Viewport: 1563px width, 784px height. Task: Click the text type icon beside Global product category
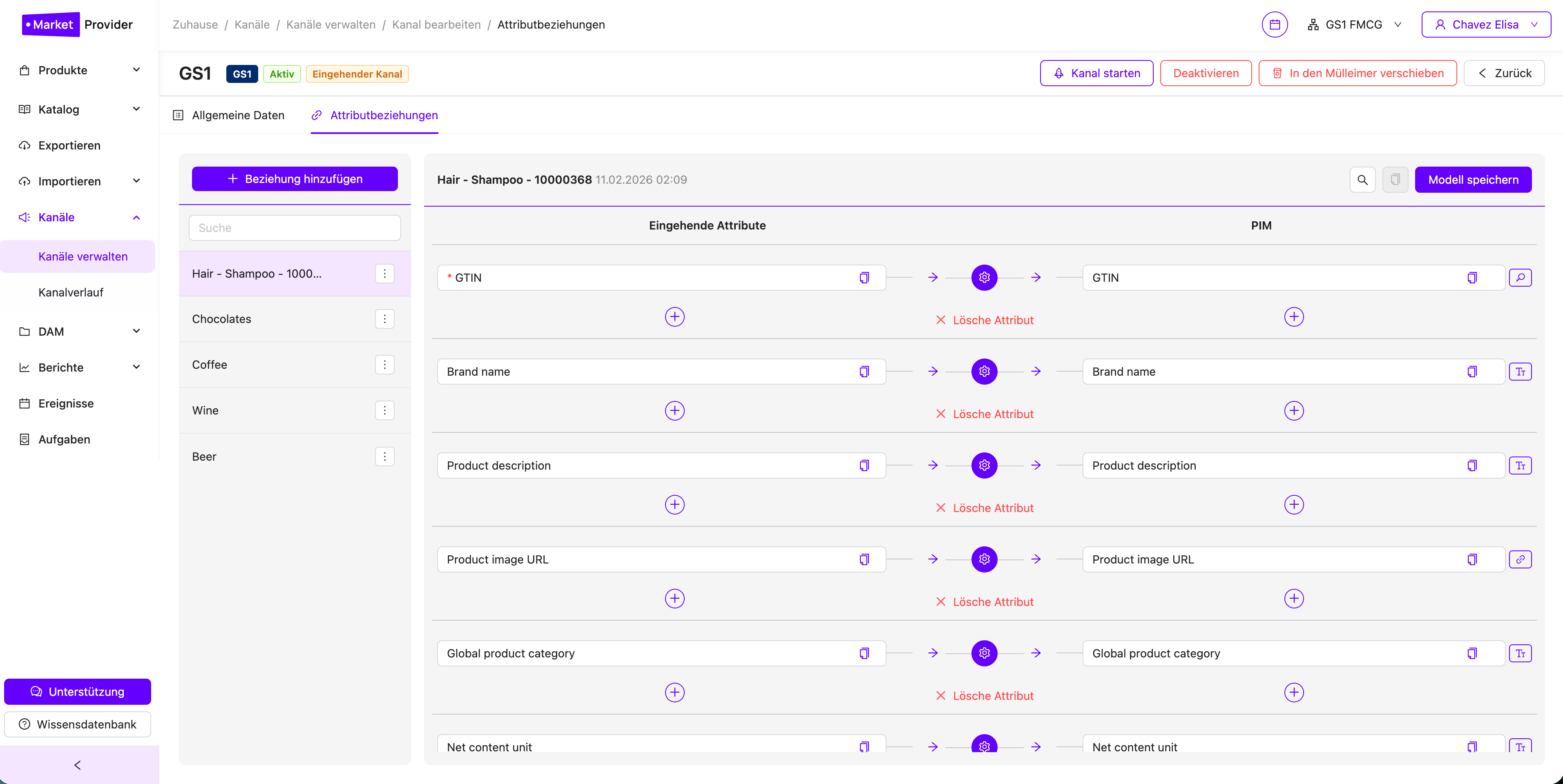tap(1520, 653)
